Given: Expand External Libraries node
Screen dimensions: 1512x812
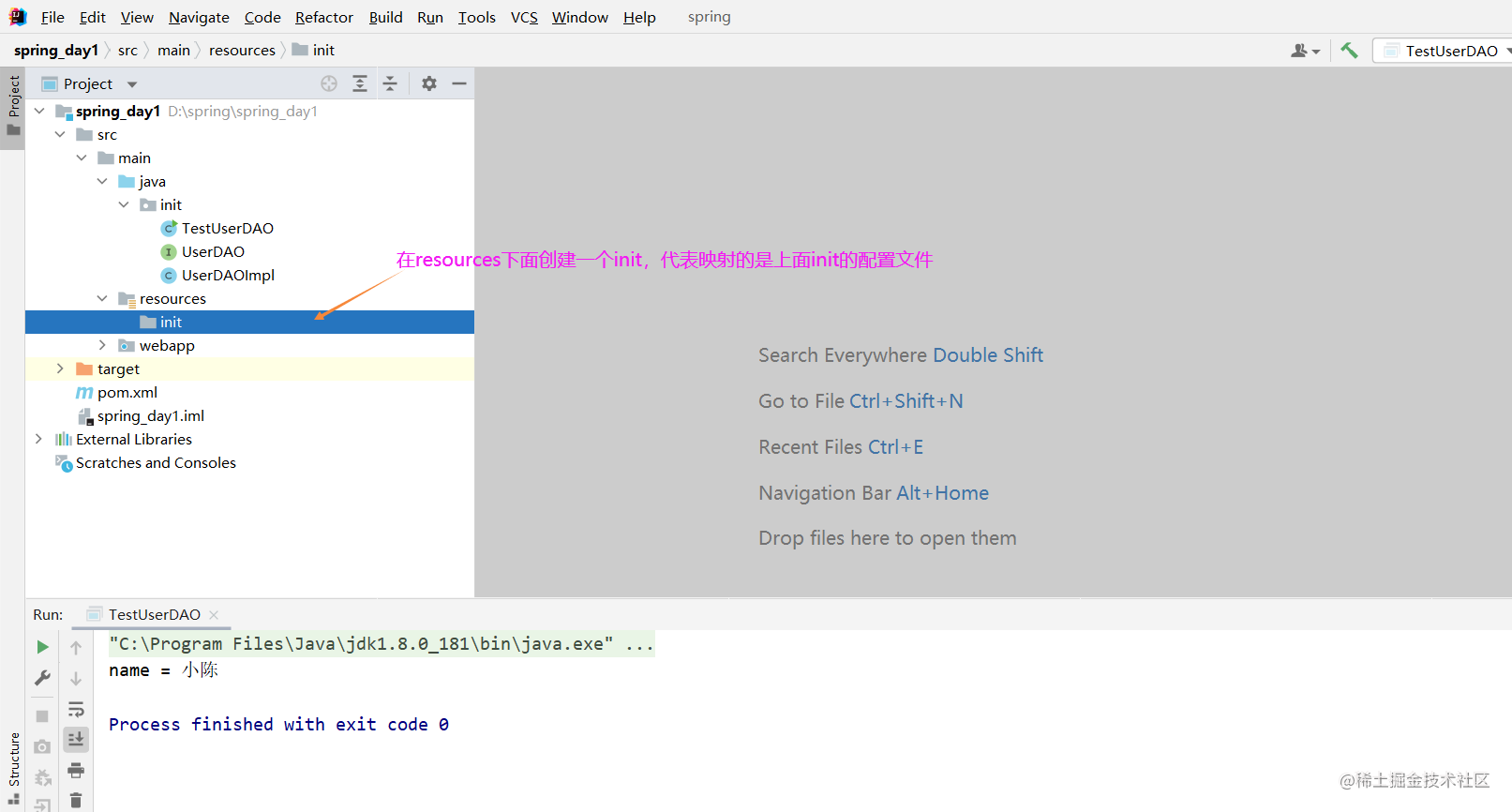Looking at the screenshot, I should (x=38, y=439).
